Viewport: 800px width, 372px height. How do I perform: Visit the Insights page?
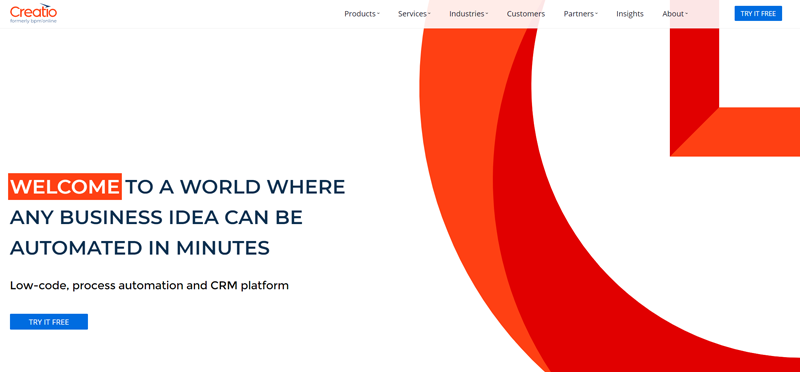pyautogui.click(x=630, y=14)
